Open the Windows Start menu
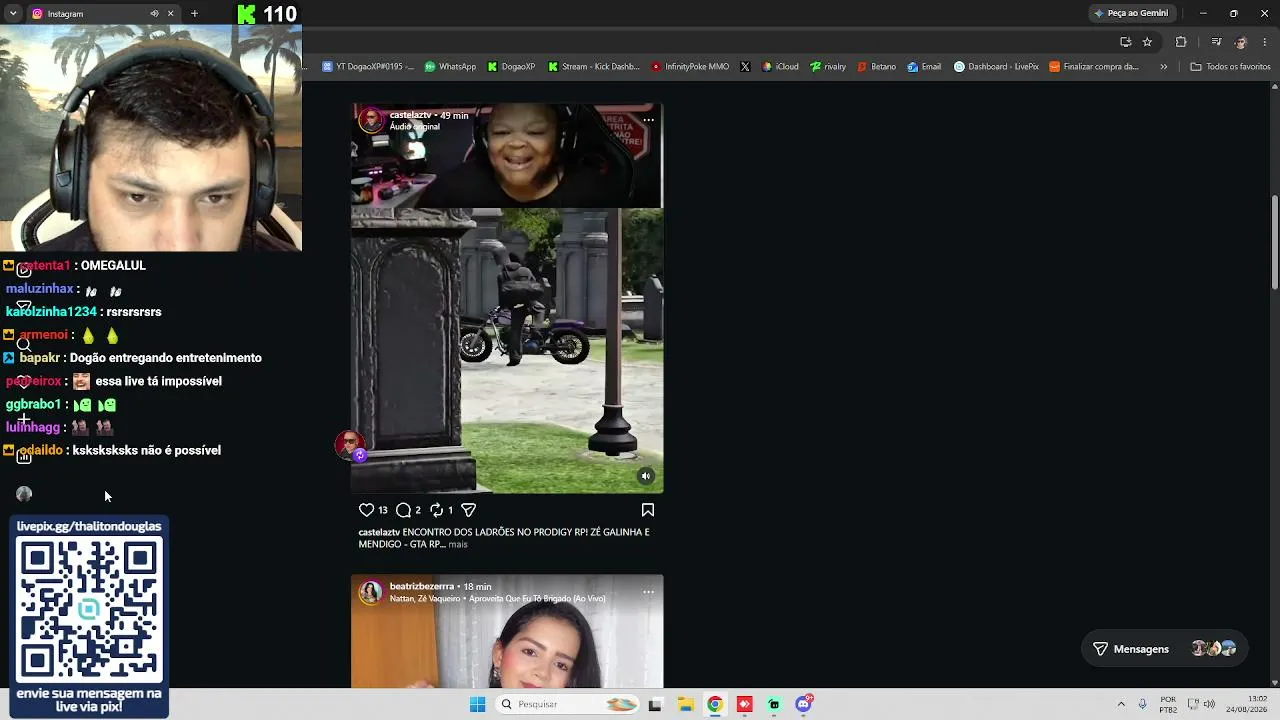 pyautogui.click(x=477, y=704)
